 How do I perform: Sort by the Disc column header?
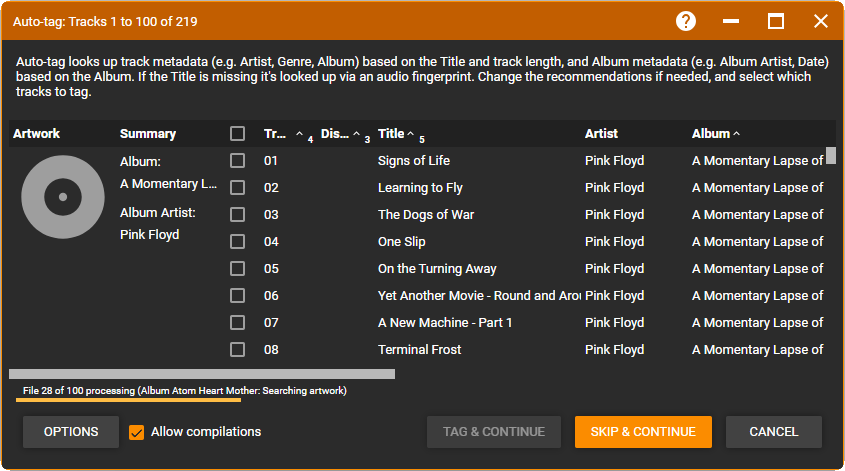(x=335, y=134)
